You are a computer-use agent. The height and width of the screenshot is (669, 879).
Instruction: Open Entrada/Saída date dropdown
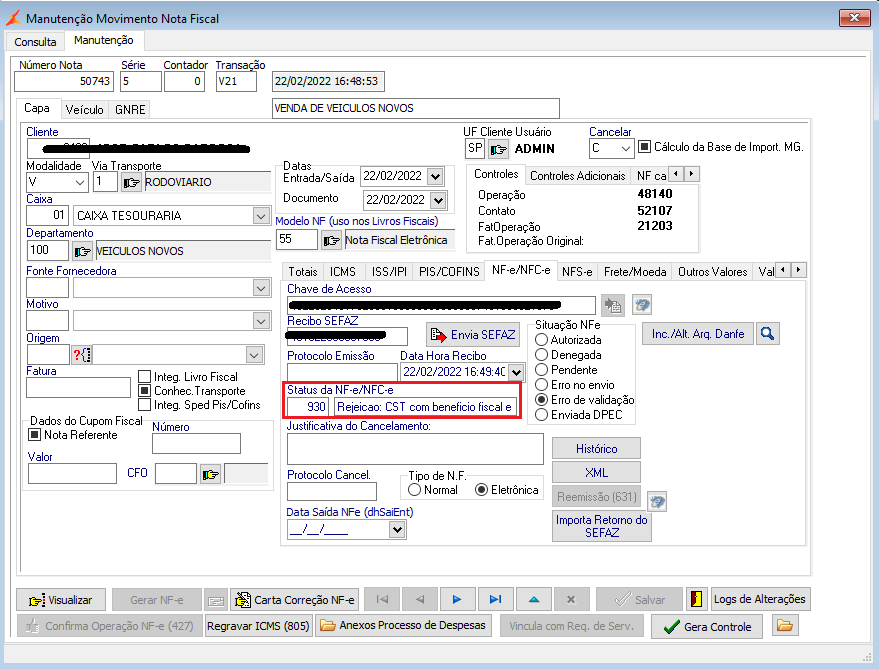[x=435, y=177]
